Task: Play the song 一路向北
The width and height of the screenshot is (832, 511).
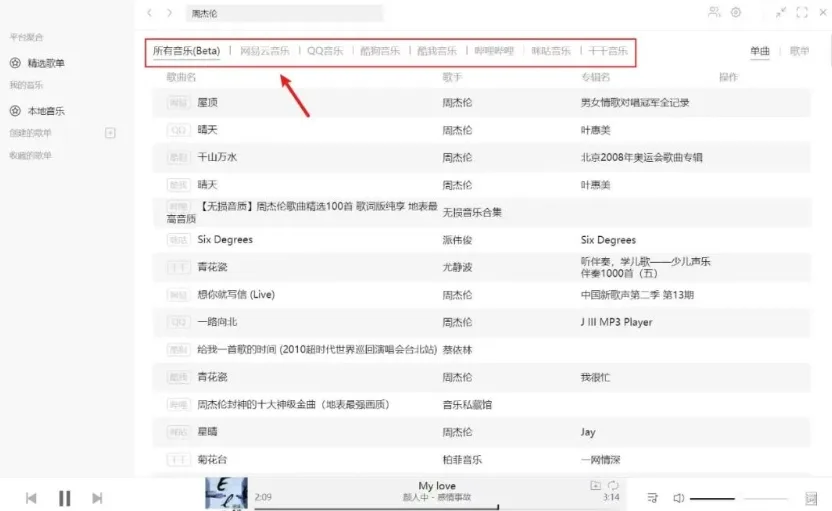Action: (217, 322)
